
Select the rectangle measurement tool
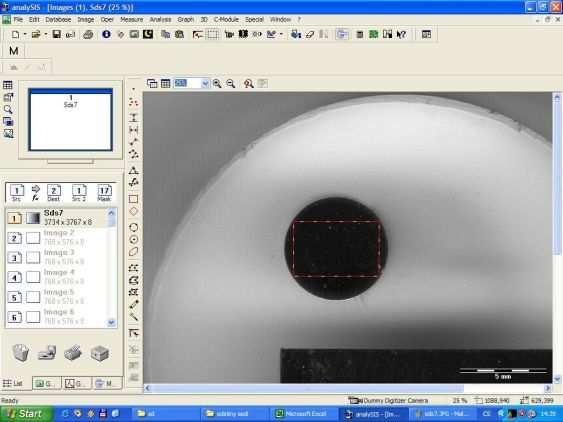coord(133,199)
